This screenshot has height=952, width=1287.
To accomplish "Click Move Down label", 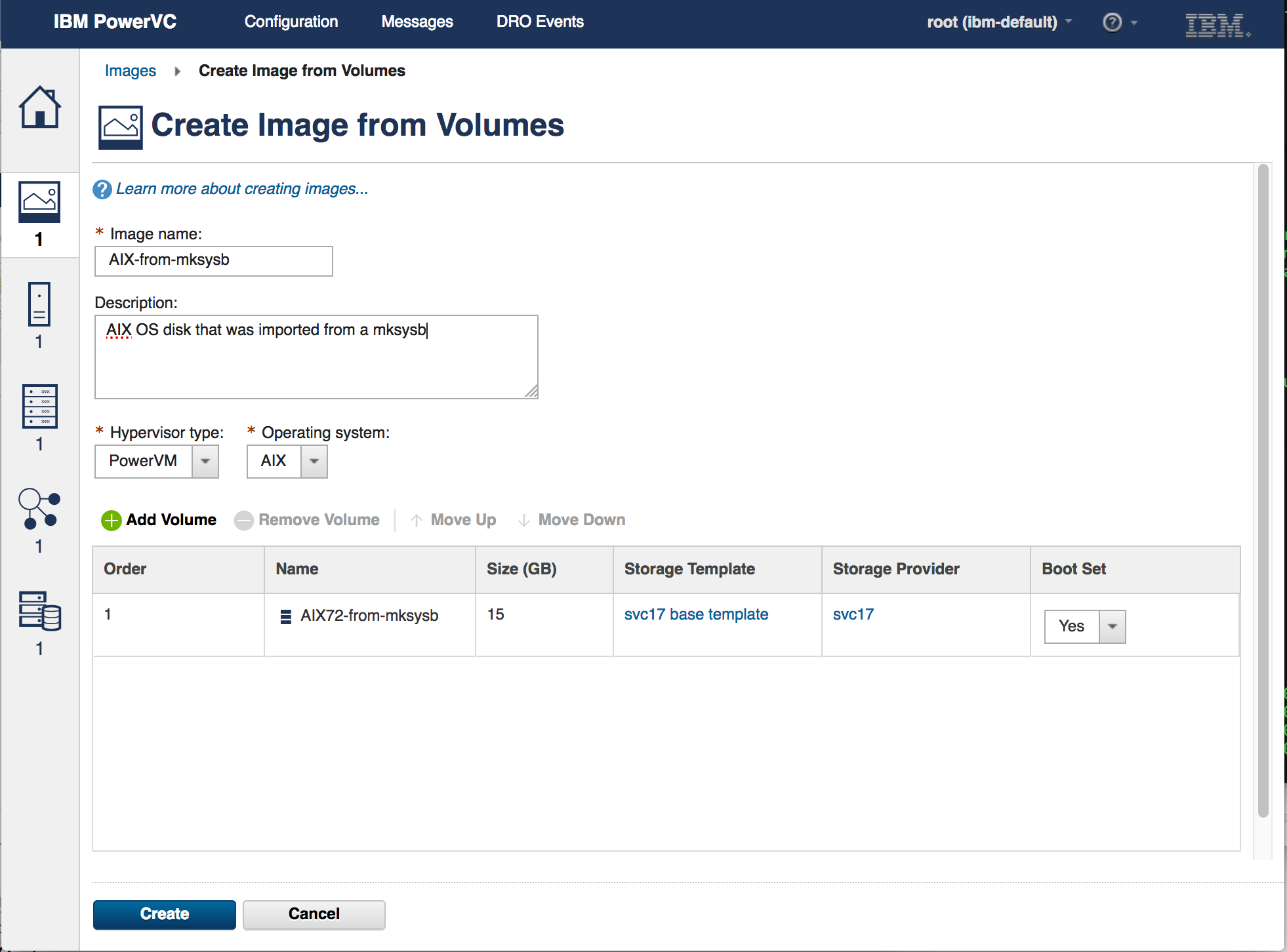I will click(x=582, y=520).
